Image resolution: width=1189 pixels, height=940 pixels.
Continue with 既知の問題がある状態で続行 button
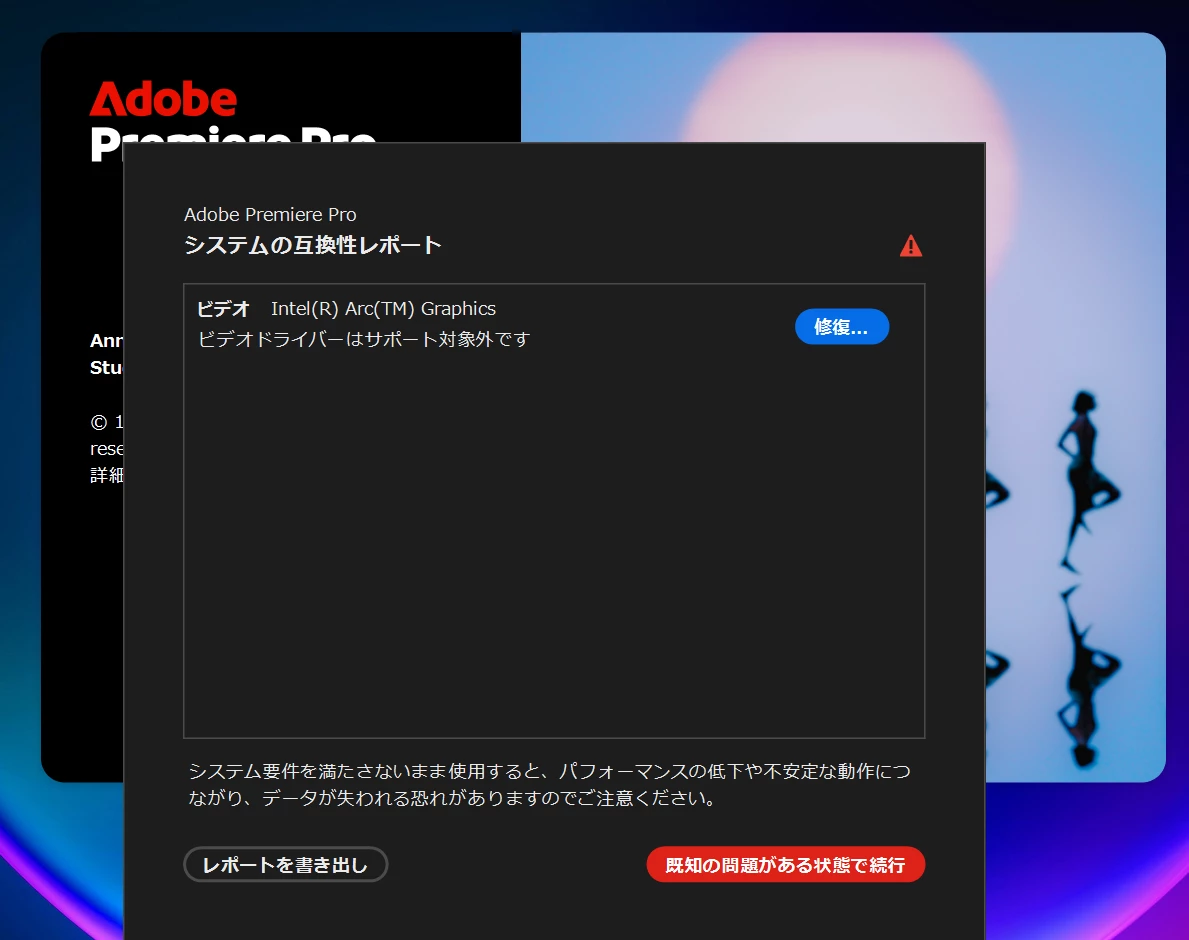pos(786,864)
